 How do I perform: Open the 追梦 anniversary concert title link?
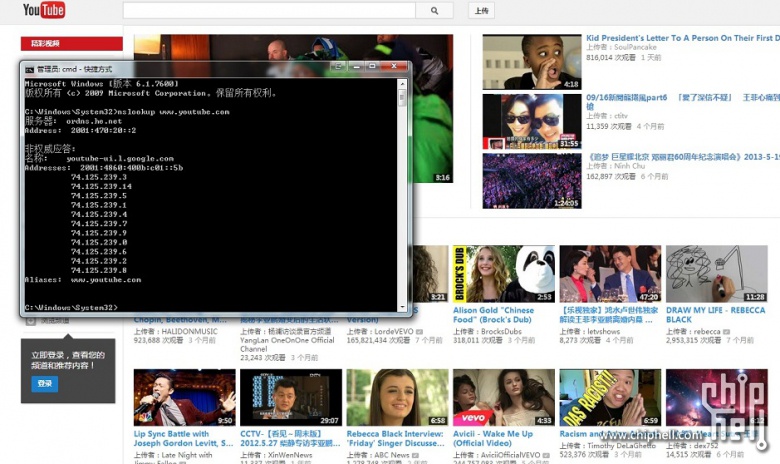coord(682,157)
